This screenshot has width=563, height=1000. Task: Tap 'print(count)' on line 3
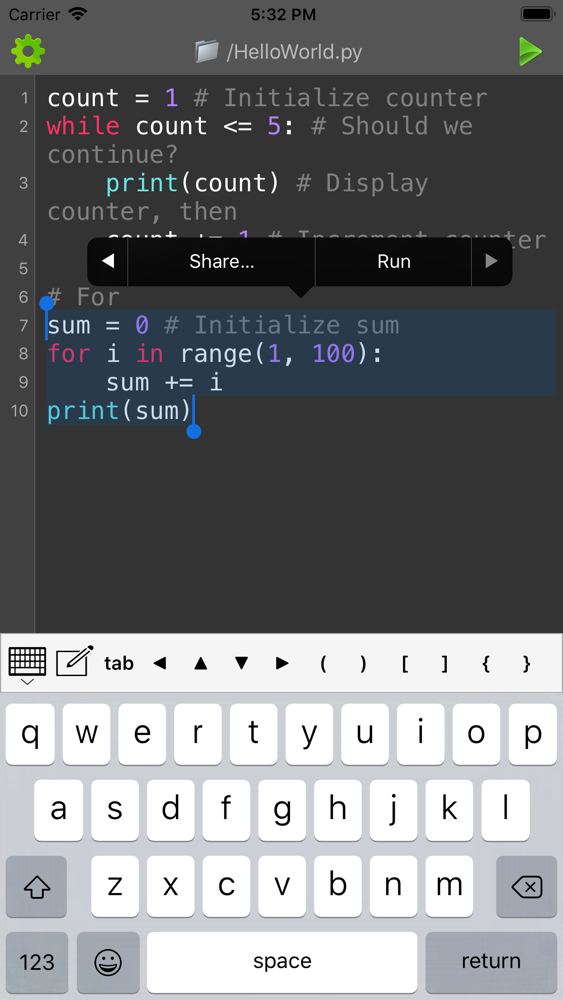click(x=193, y=184)
